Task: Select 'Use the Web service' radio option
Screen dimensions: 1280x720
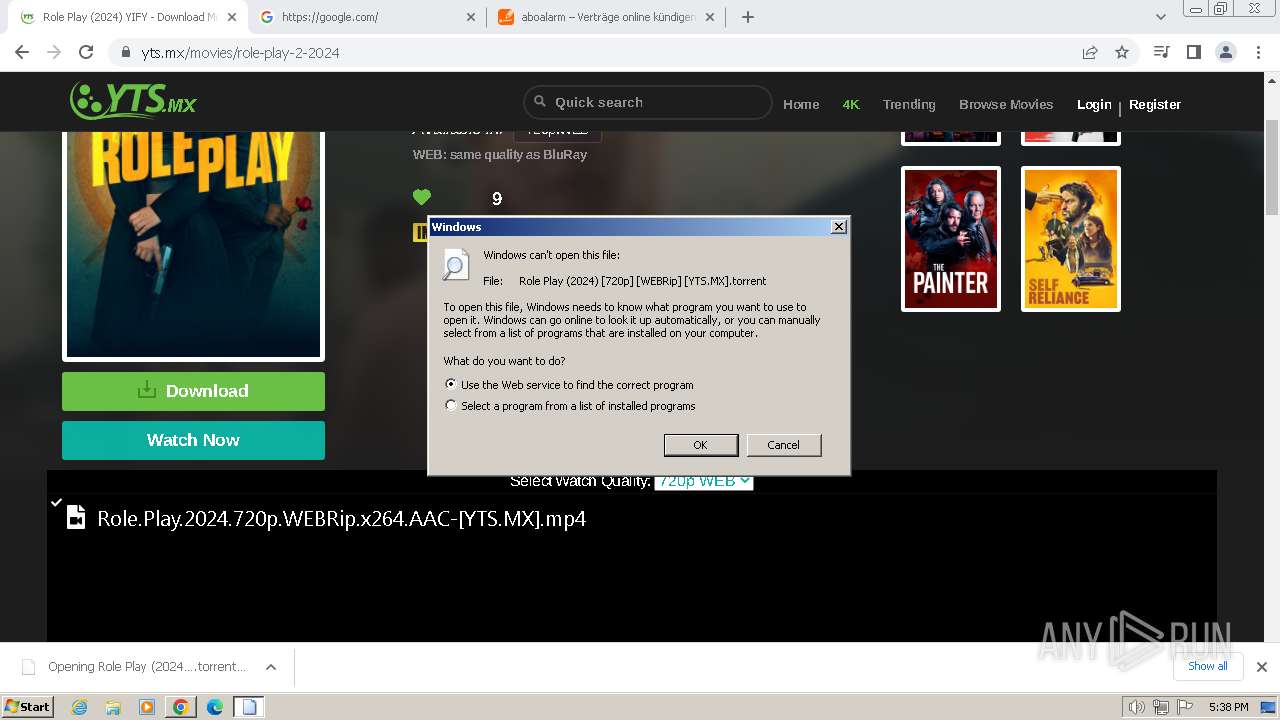Action: pos(451,384)
